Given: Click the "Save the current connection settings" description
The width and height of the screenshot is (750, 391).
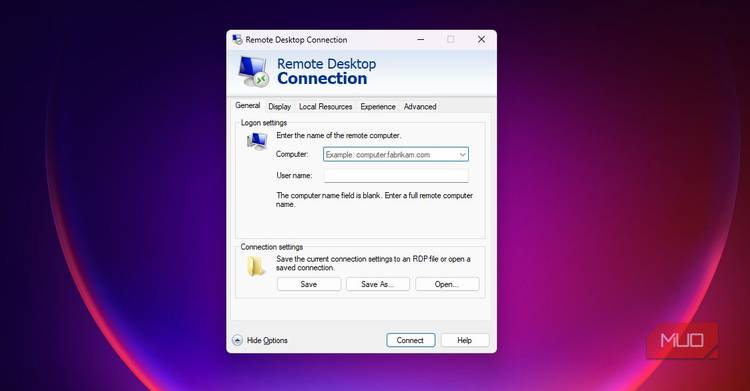Looking at the screenshot, I should [x=373, y=263].
